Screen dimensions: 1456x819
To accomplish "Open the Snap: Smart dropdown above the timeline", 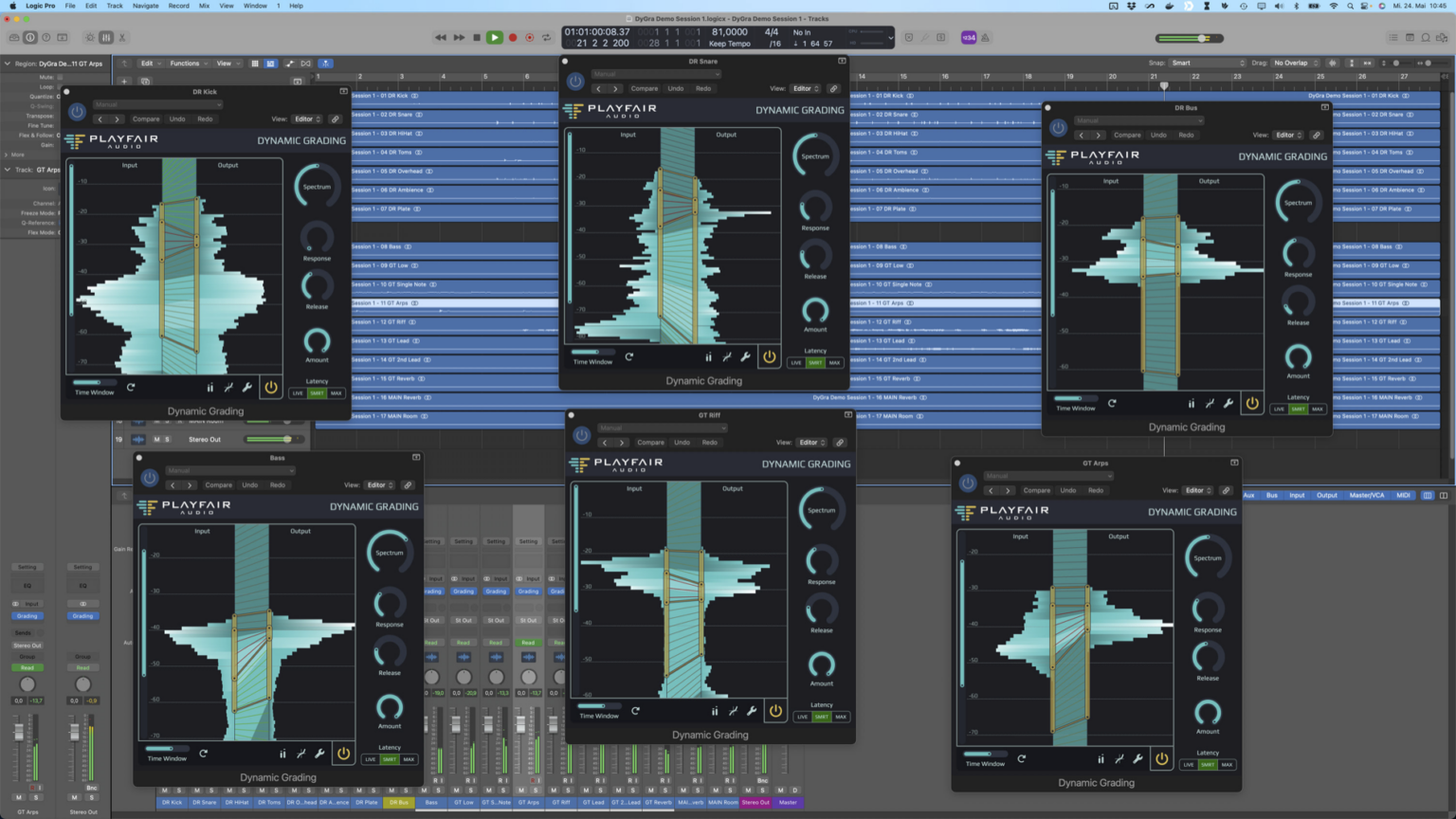I will coord(1208,63).
